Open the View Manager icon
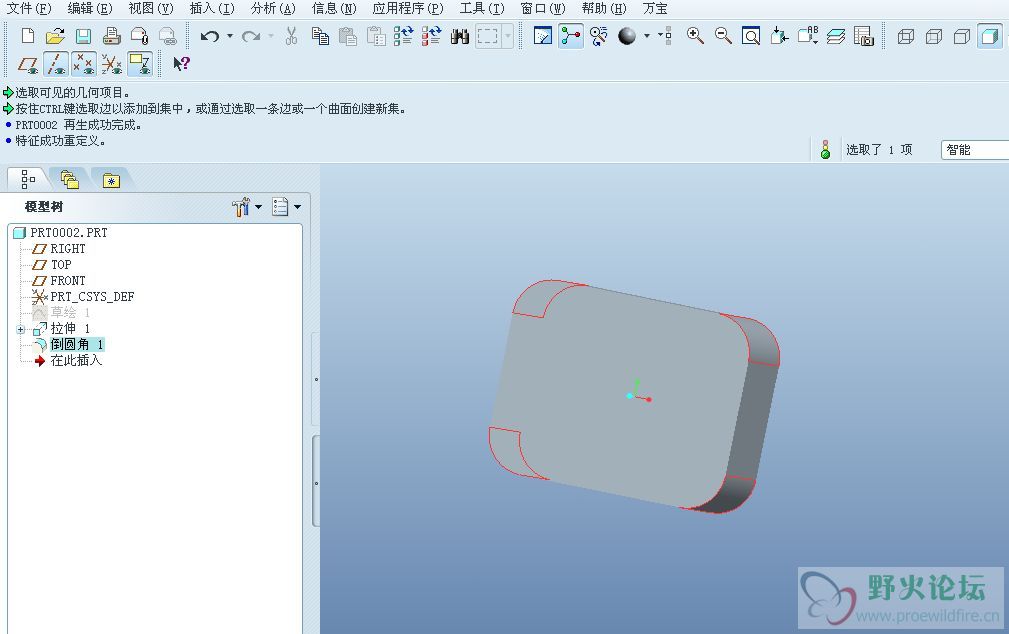1009x634 pixels. [x=864, y=35]
